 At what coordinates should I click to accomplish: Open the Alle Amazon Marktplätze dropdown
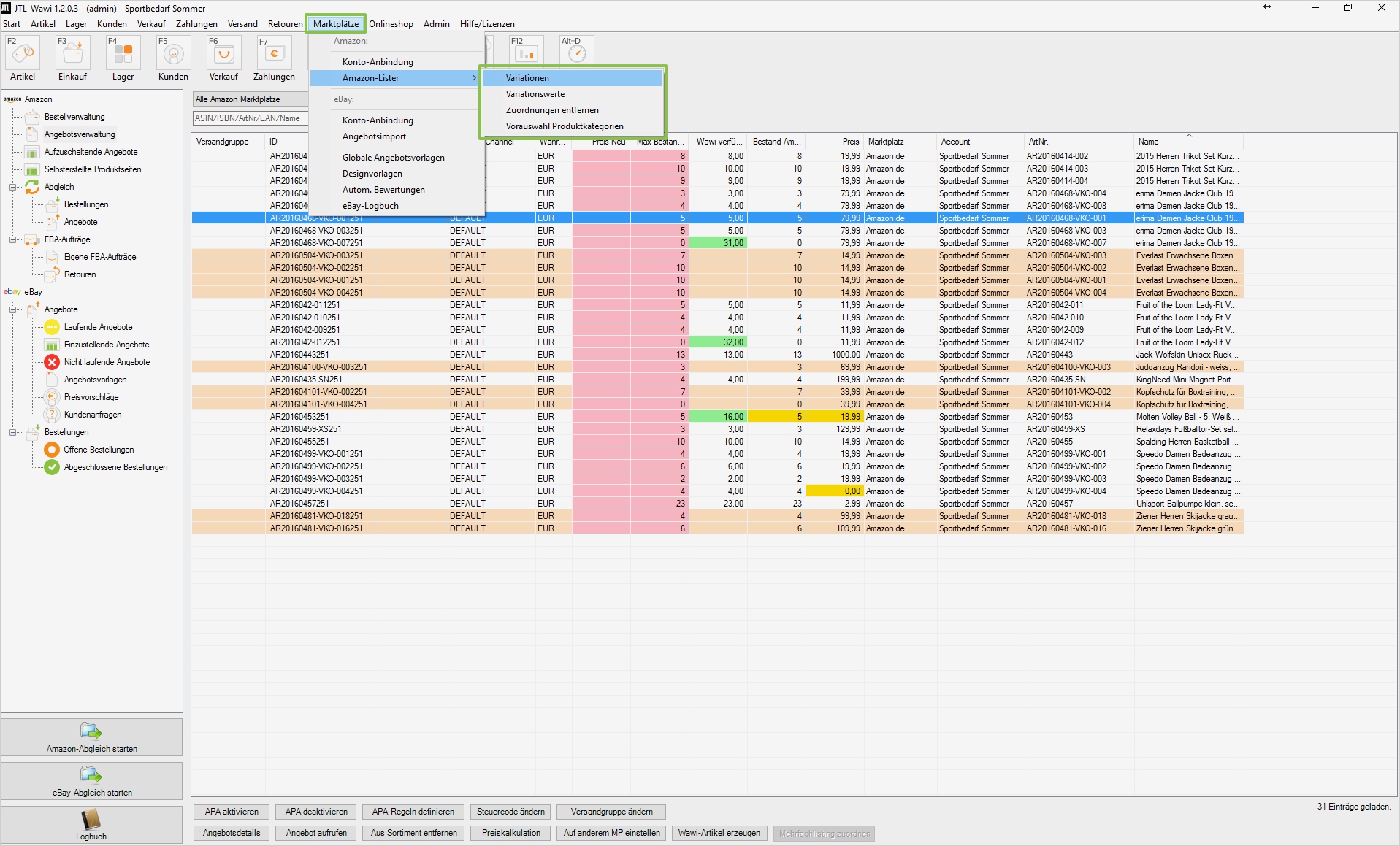pos(250,99)
